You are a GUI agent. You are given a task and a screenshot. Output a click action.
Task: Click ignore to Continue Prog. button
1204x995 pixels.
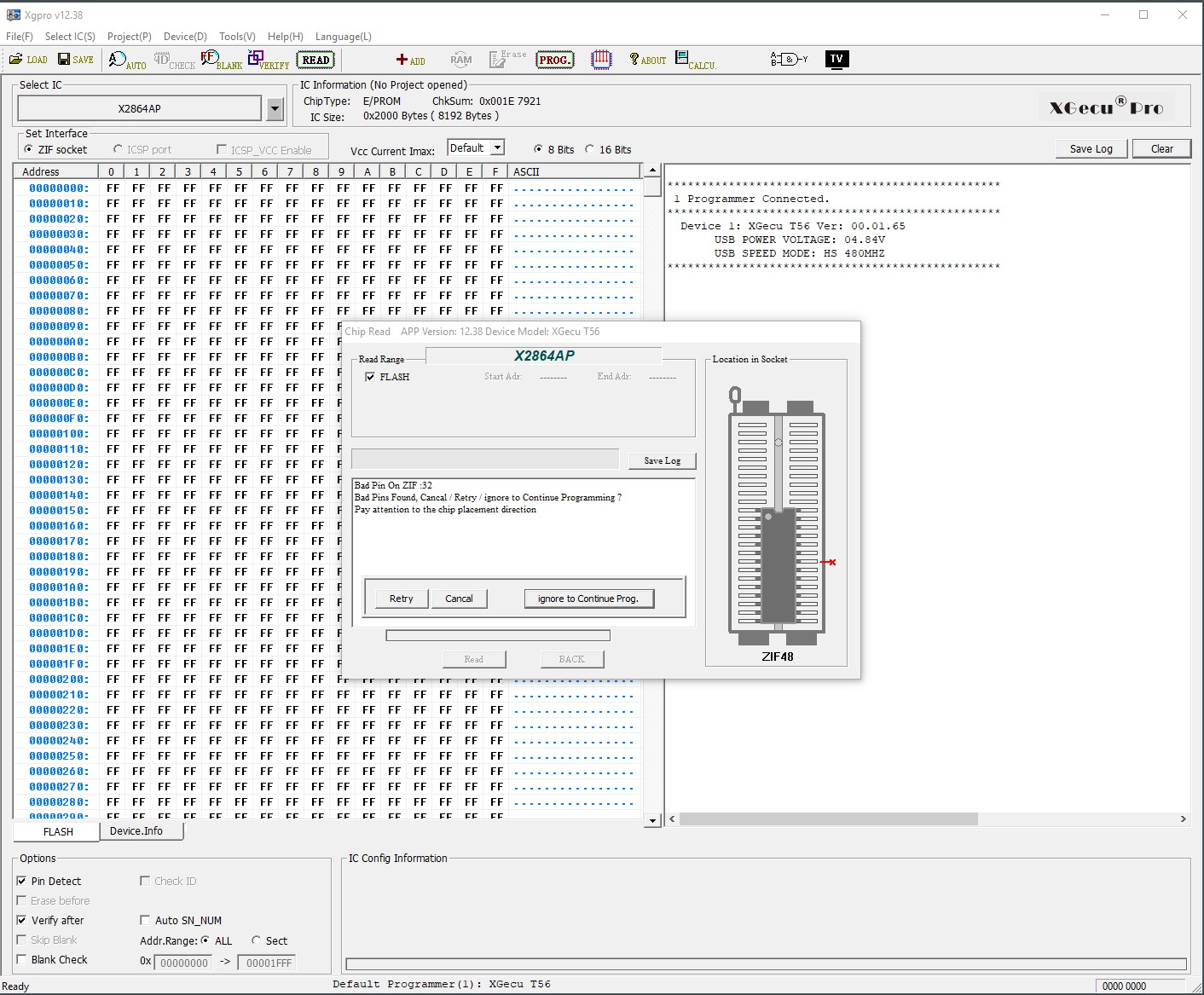point(588,599)
